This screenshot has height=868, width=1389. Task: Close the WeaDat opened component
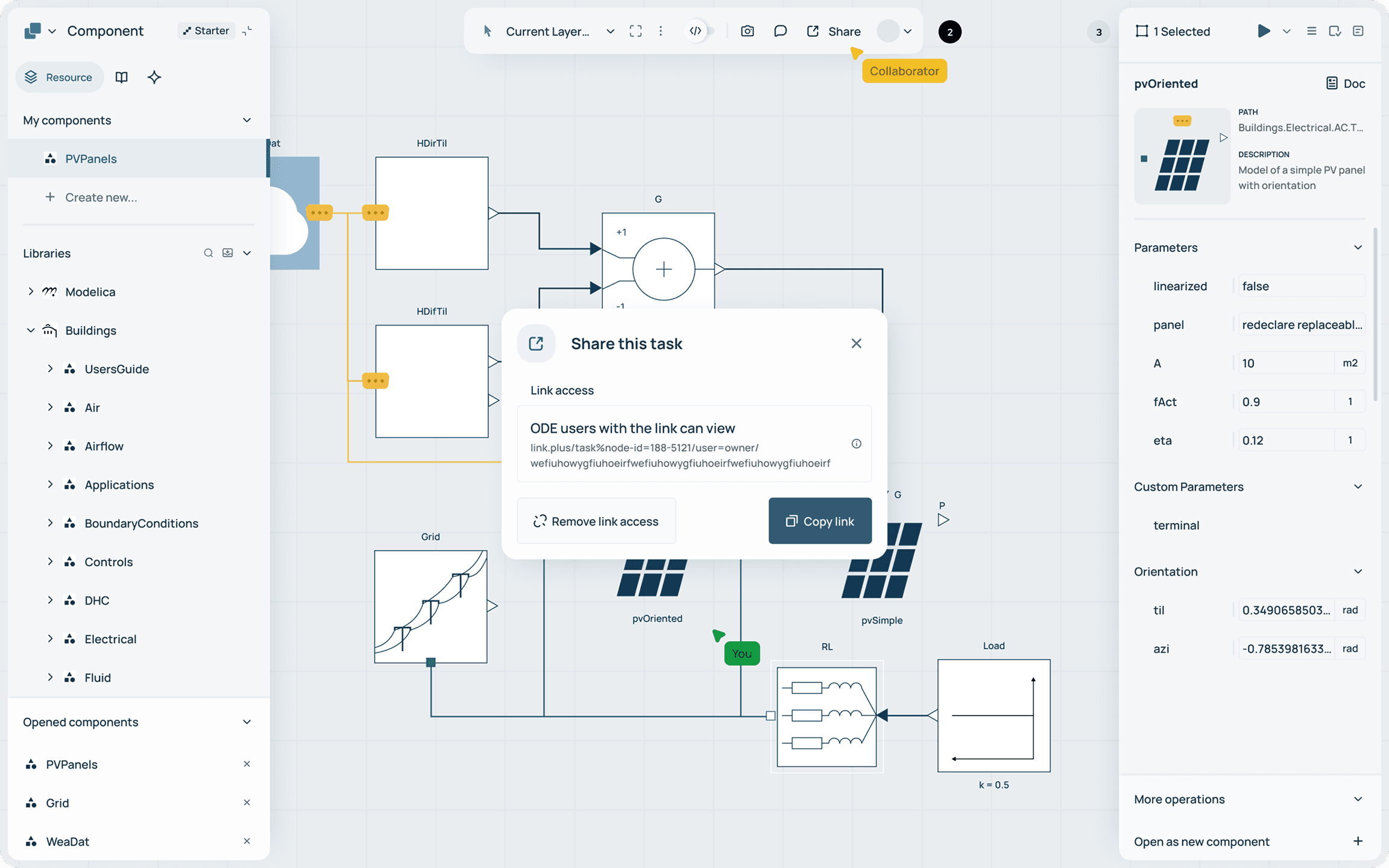[247, 841]
